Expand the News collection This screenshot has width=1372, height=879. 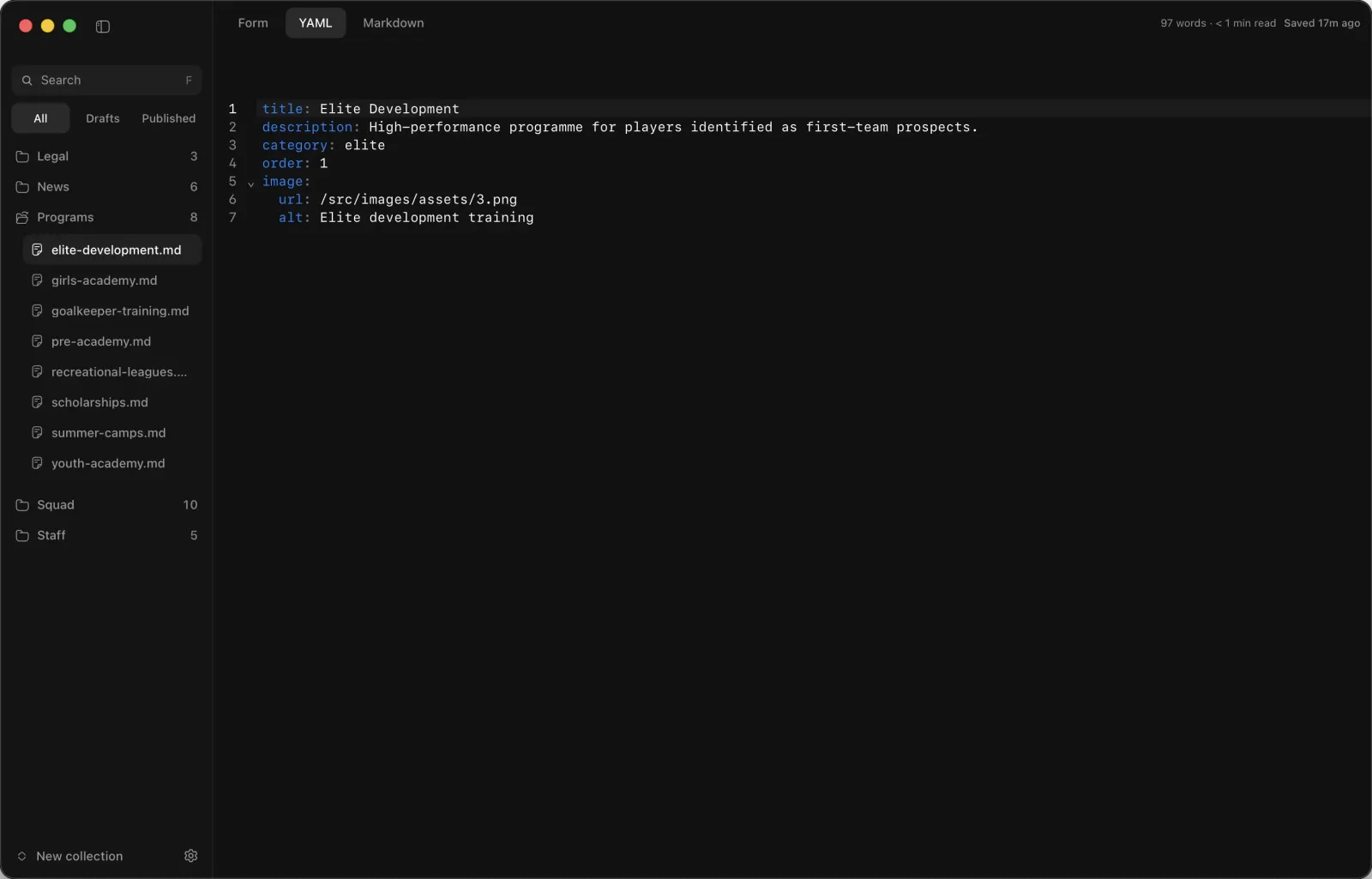[106, 187]
